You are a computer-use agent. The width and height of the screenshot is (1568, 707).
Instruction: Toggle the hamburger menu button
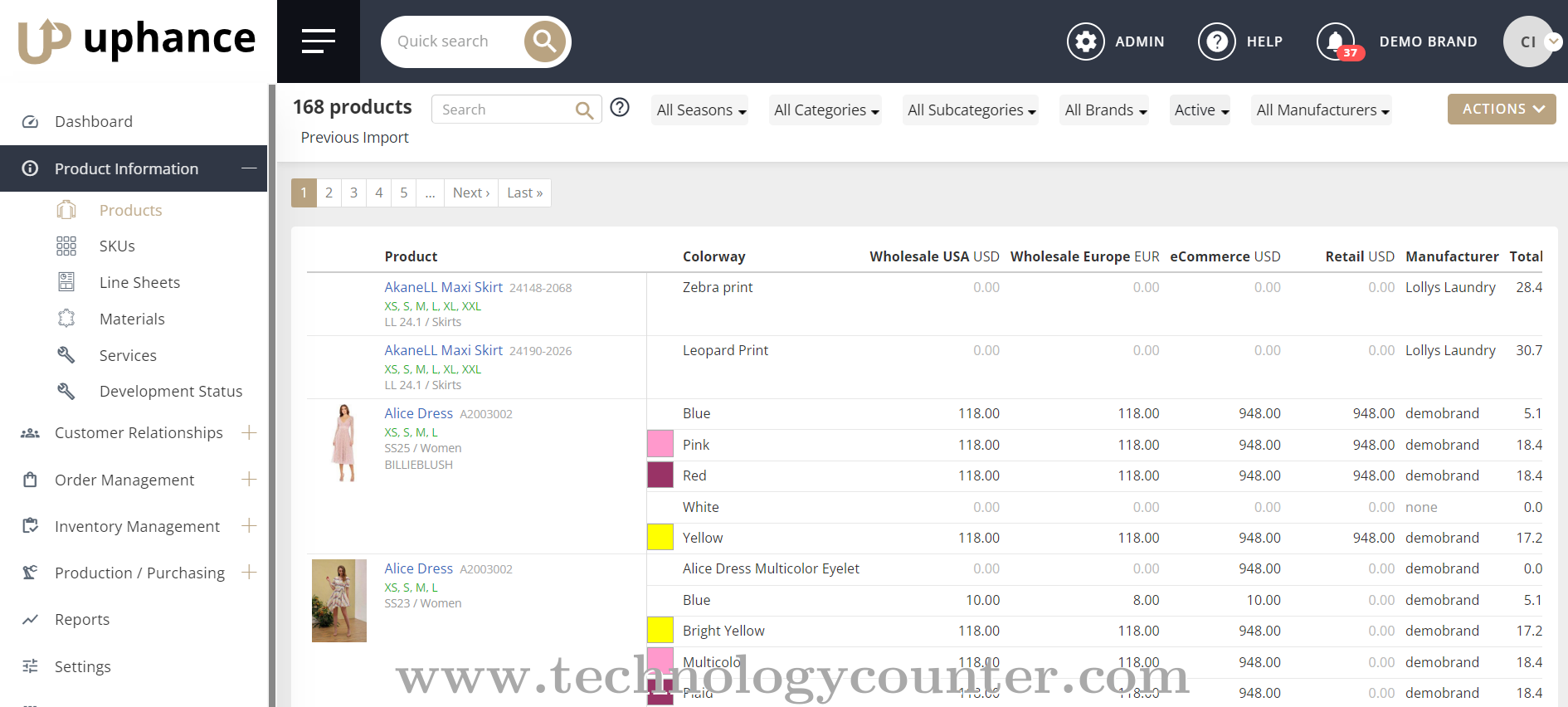click(x=319, y=41)
